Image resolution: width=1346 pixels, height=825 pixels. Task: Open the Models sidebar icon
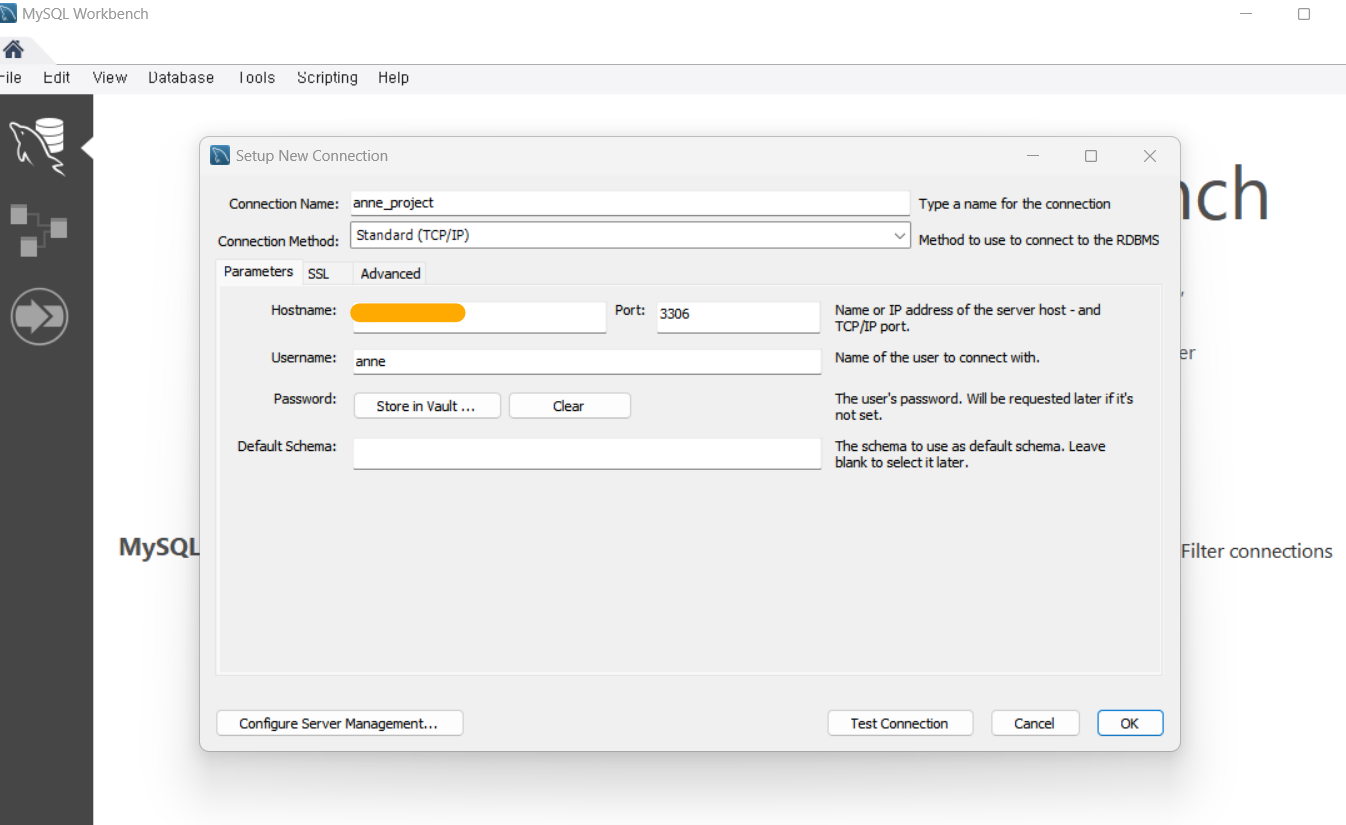38,229
